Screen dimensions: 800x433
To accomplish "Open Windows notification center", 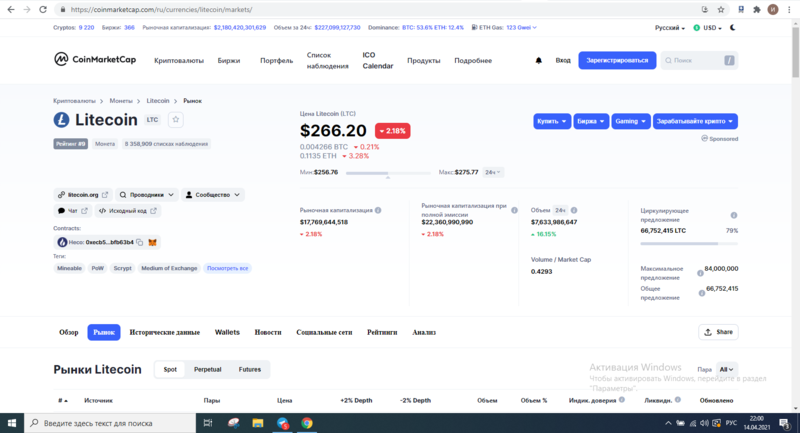I will [x=784, y=423].
